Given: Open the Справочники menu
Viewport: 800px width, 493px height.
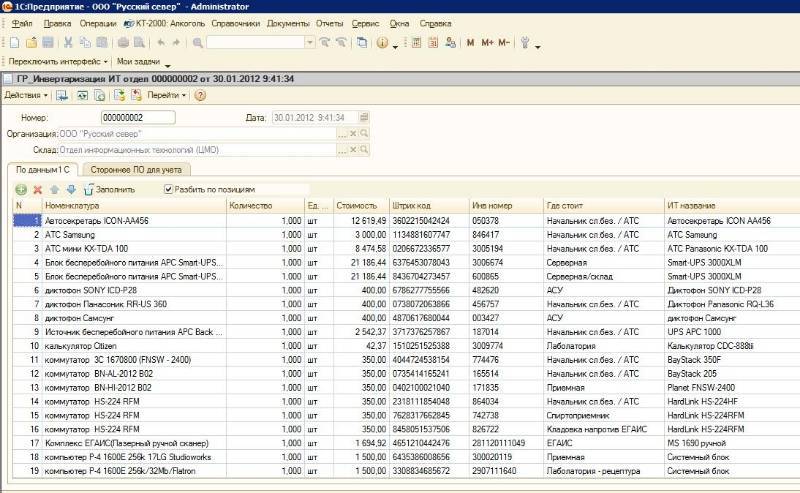Looking at the screenshot, I should (x=237, y=21).
